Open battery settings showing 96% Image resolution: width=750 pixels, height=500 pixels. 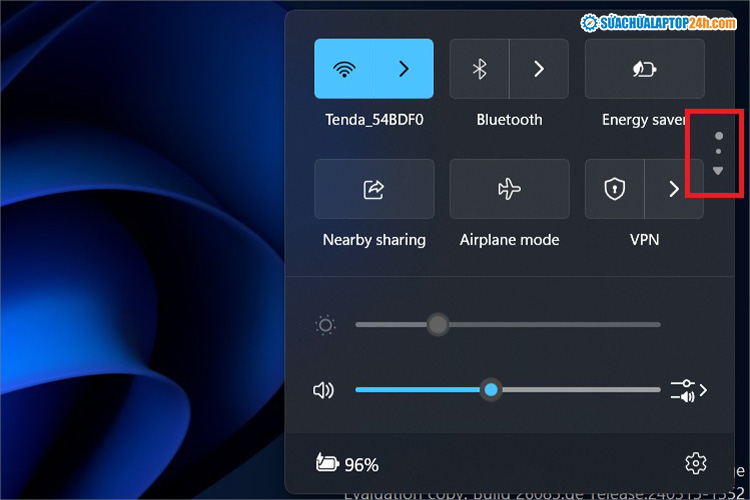click(x=347, y=464)
